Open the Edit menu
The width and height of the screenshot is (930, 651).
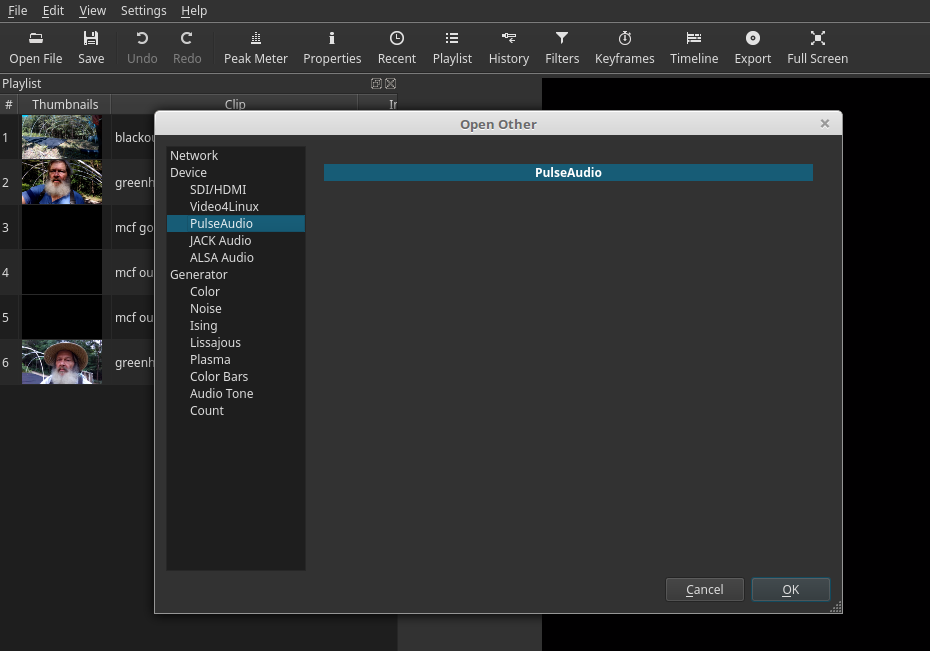[53, 11]
